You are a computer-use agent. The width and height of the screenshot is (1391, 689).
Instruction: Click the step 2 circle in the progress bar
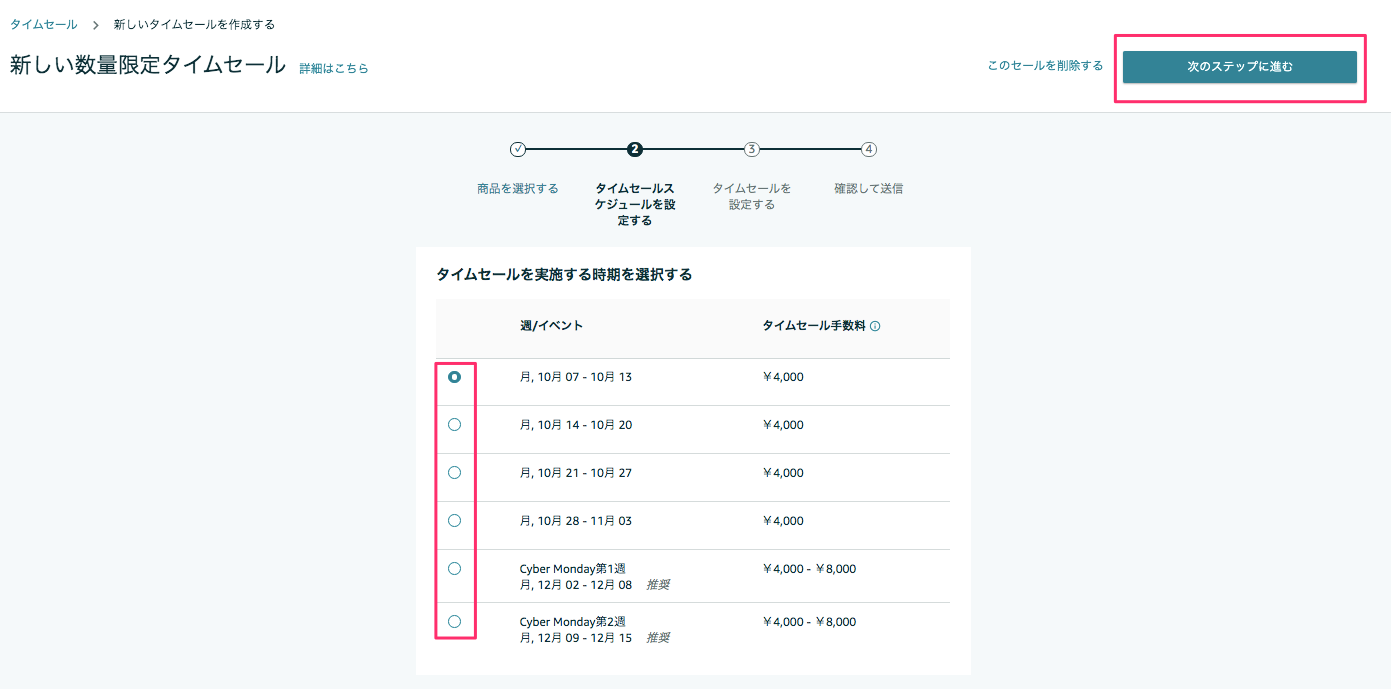(634, 149)
